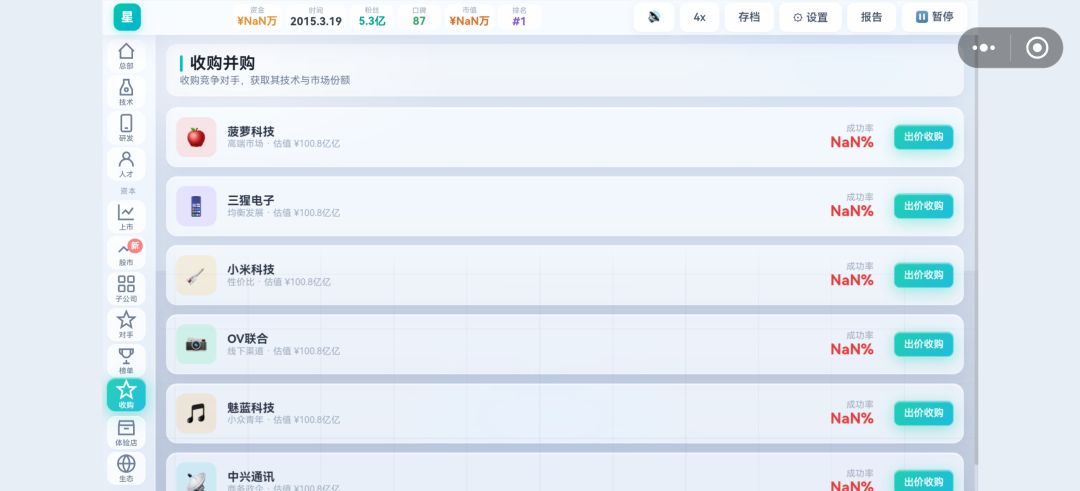Click the teal 星 app logo
This screenshot has height=491, width=1080.
pos(127,17)
